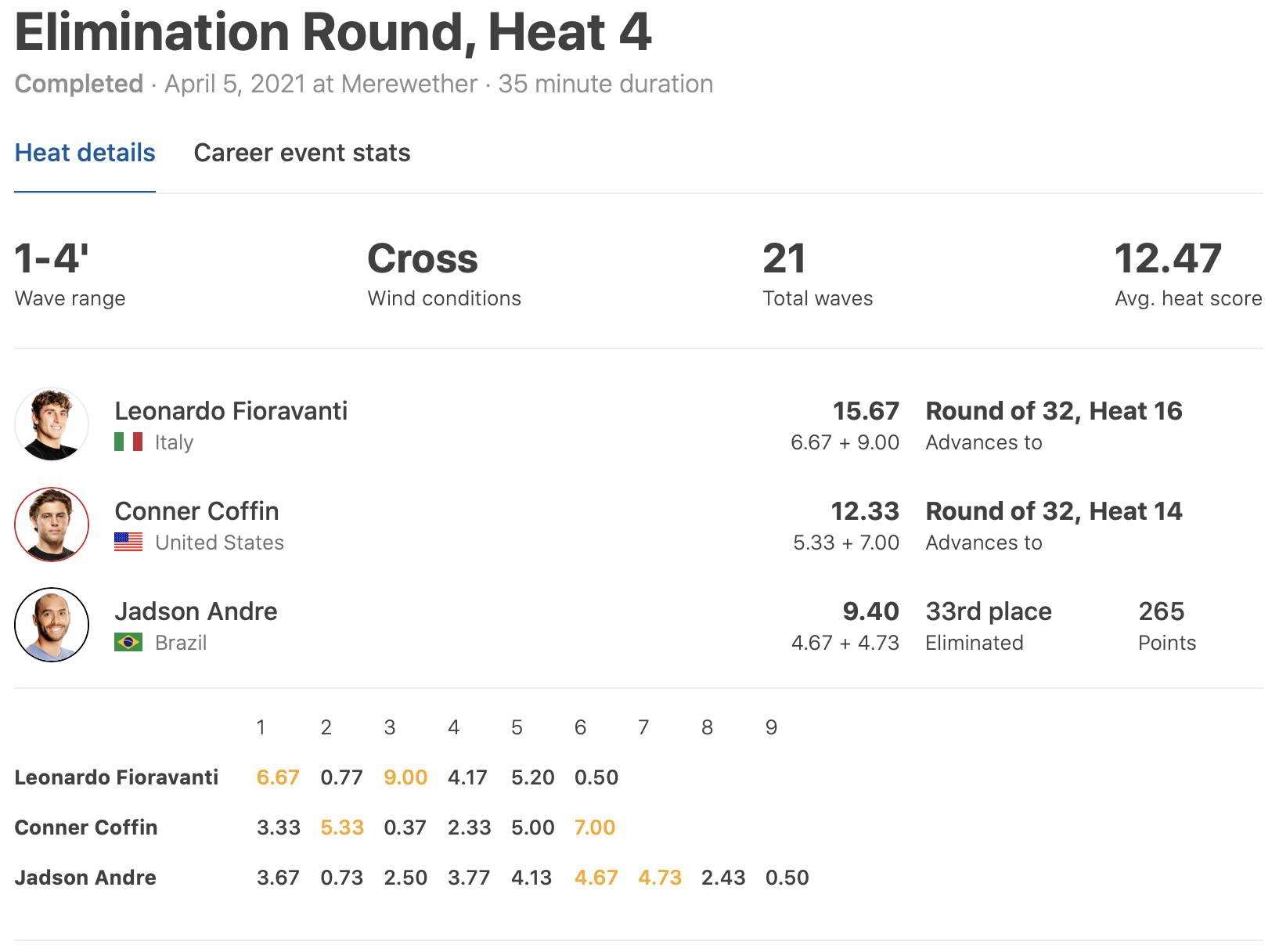Click Fioravanti's 15.67 heat total
The width and height of the screenshot is (1279, 952).
tap(866, 411)
